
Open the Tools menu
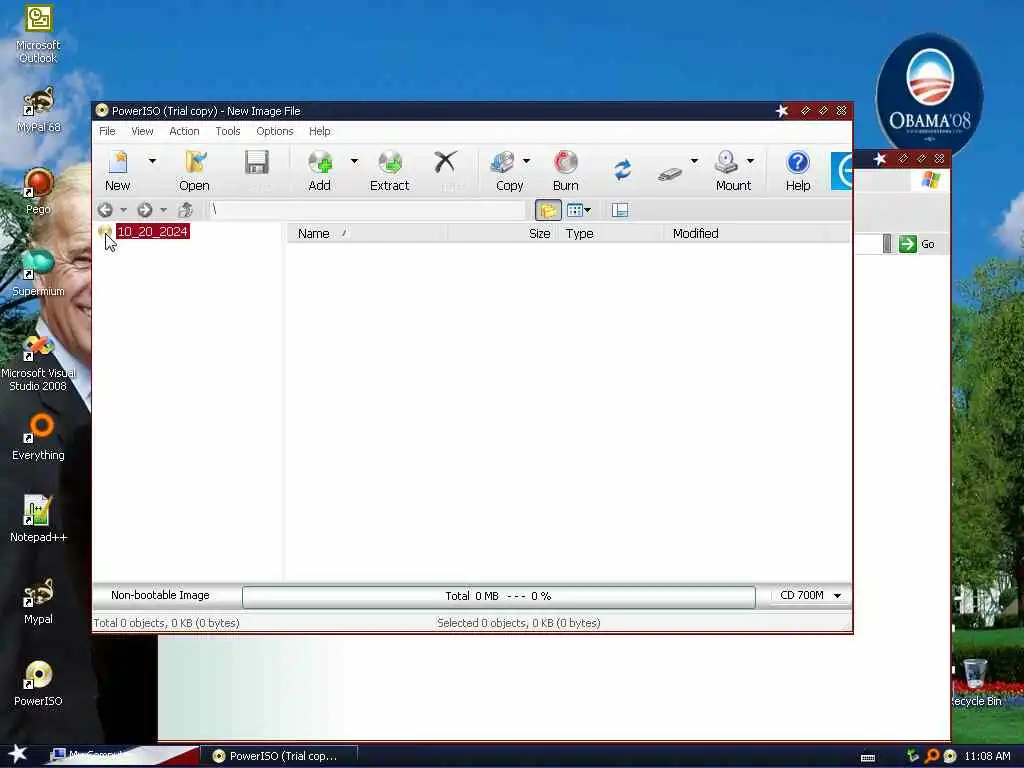tap(228, 131)
